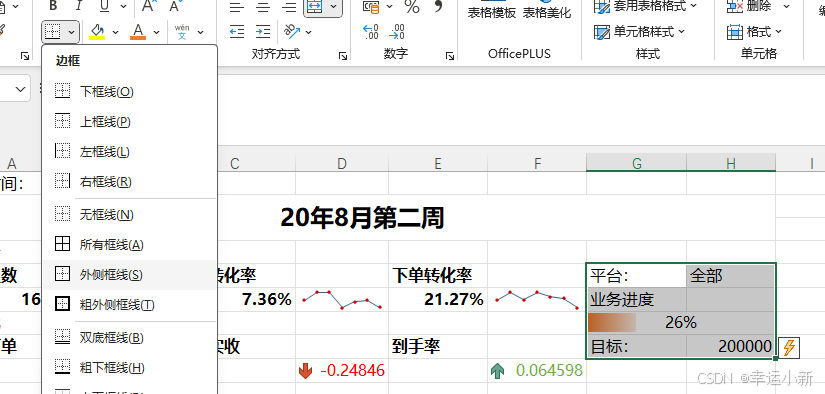Select the 全部 platform cell
825x394 pixels.
pyautogui.click(x=730, y=276)
